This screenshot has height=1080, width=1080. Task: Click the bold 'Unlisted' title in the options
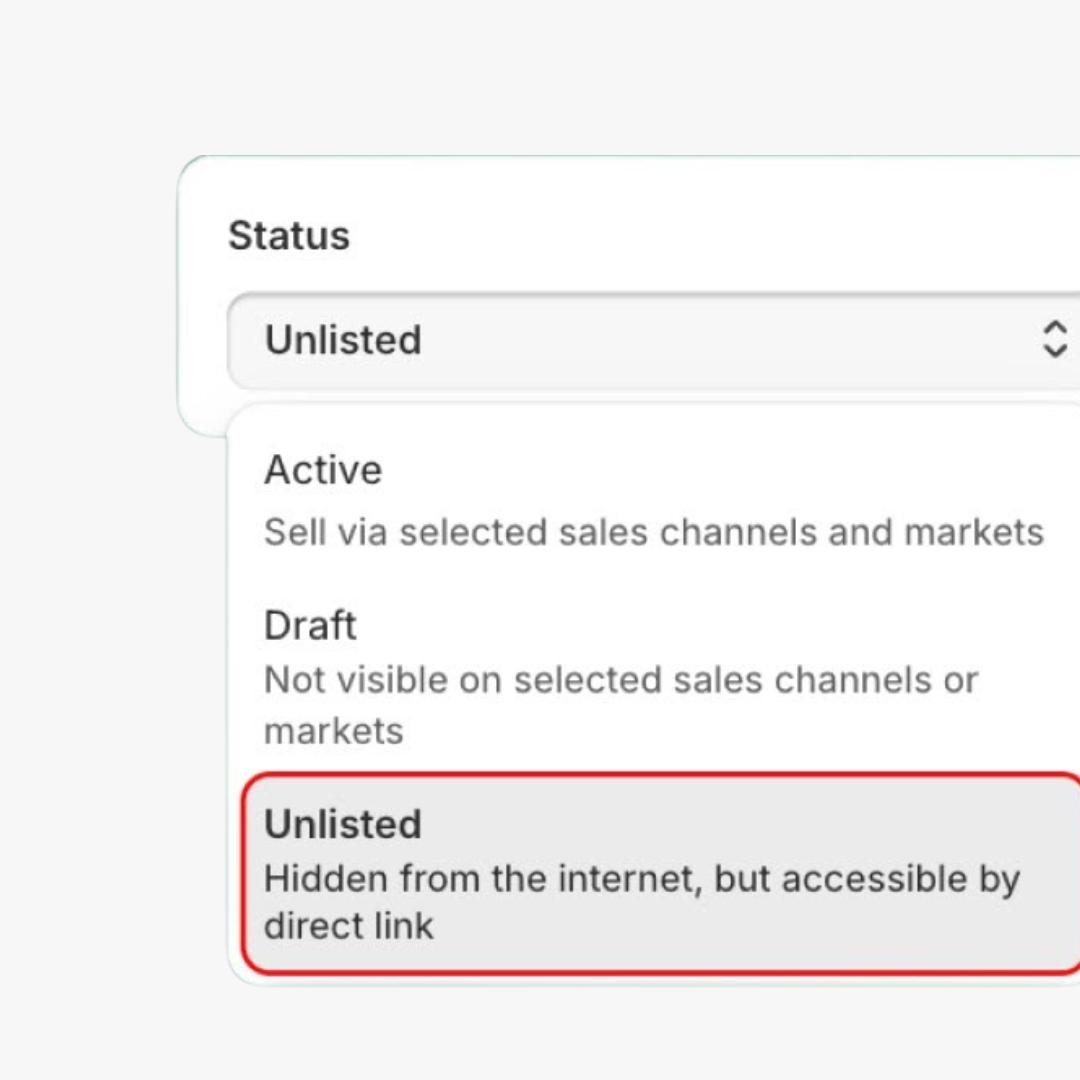coord(343,824)
